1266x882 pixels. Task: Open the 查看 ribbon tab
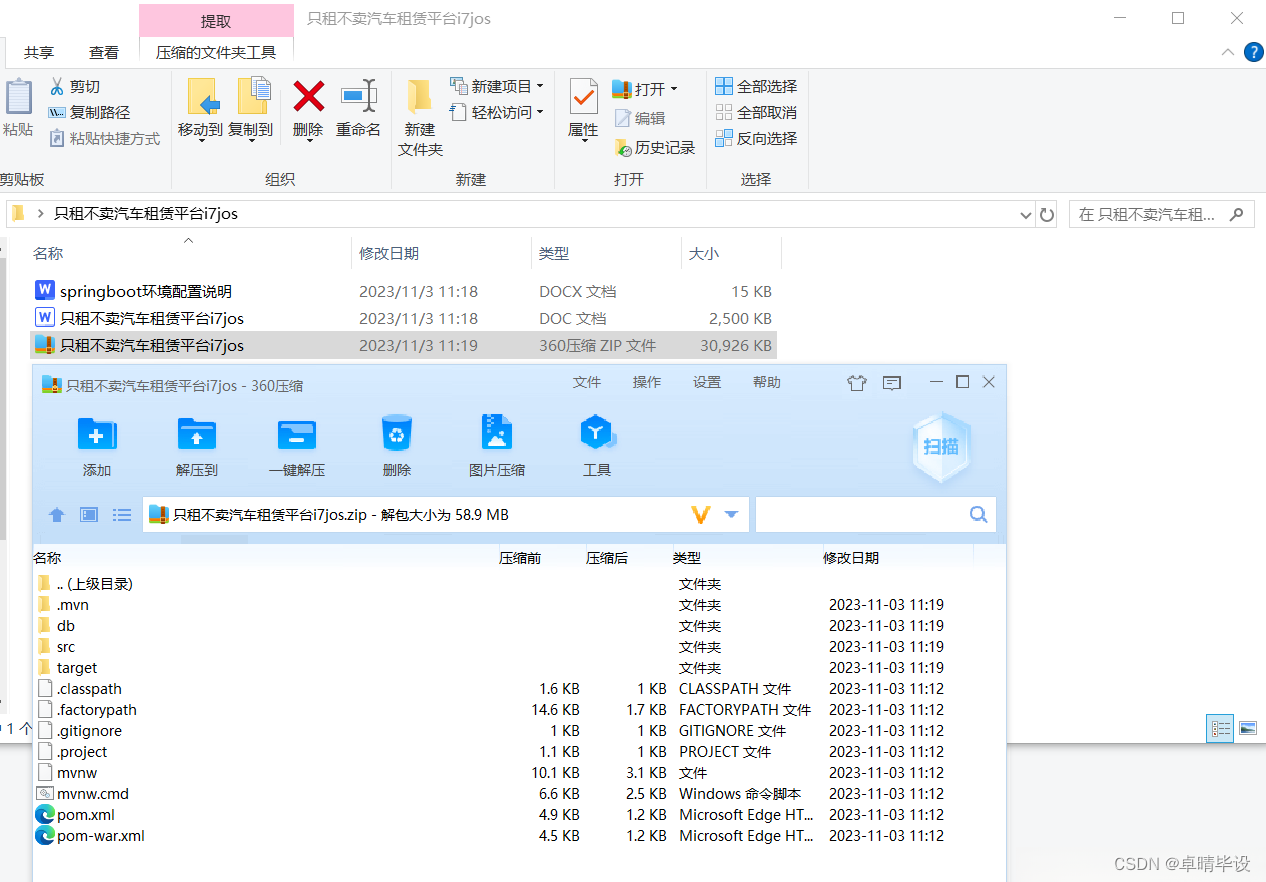click(x=104, y=52)
